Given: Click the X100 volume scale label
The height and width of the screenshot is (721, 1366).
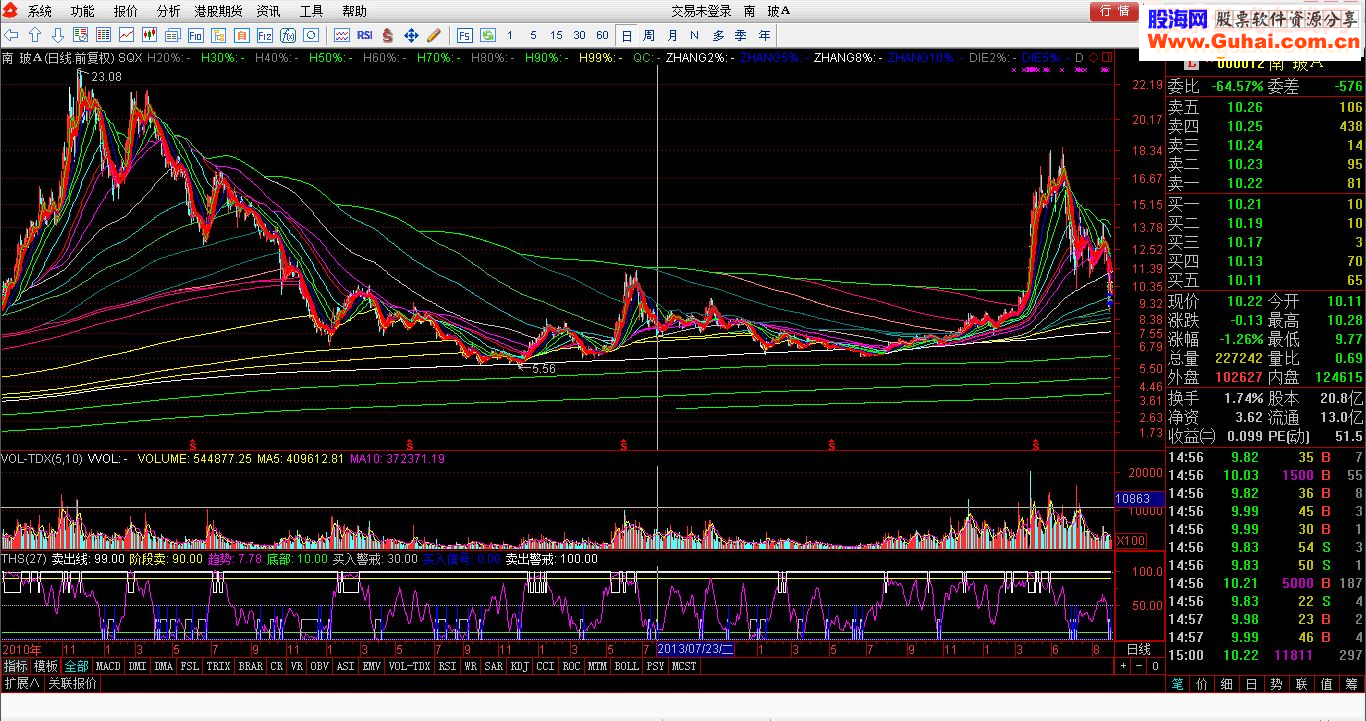Looking at the screenshot, I should [1131, 540].
